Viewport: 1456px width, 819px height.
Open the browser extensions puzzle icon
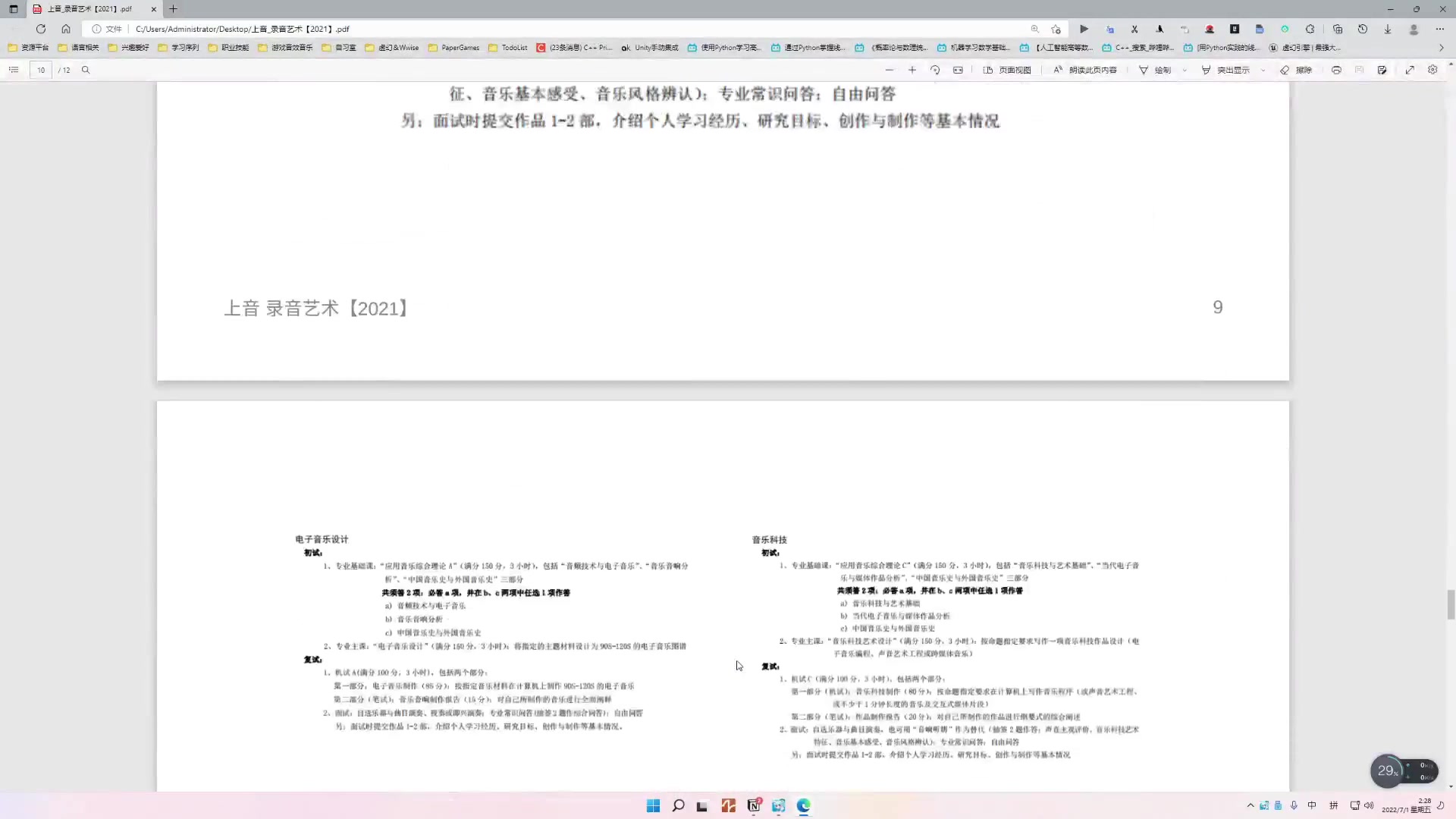(x=1310, y=29)
